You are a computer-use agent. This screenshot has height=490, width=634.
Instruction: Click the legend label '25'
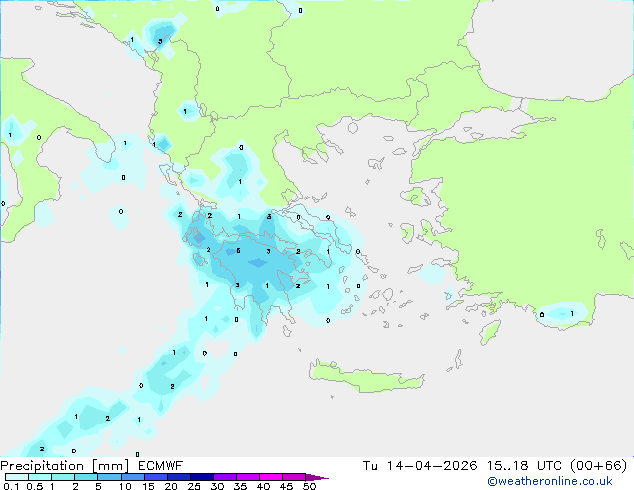pos(194,486)
